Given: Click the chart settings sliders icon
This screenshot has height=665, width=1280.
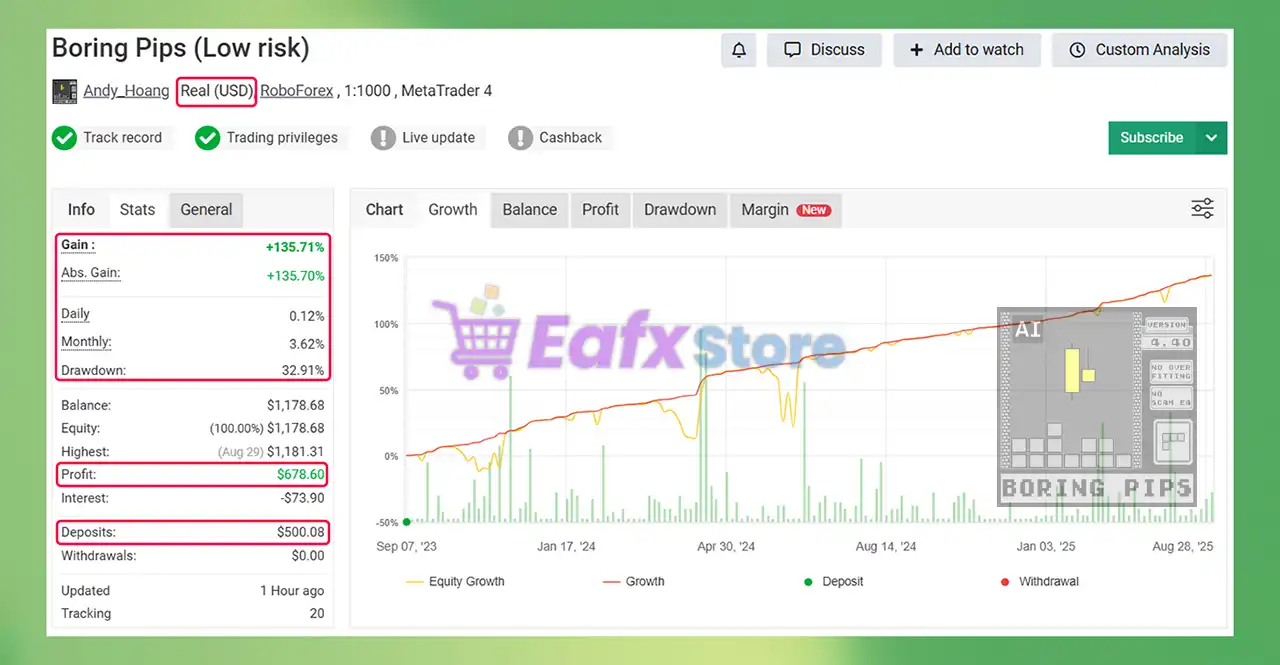Looking at the screenshot, I should coord(1202,209).
